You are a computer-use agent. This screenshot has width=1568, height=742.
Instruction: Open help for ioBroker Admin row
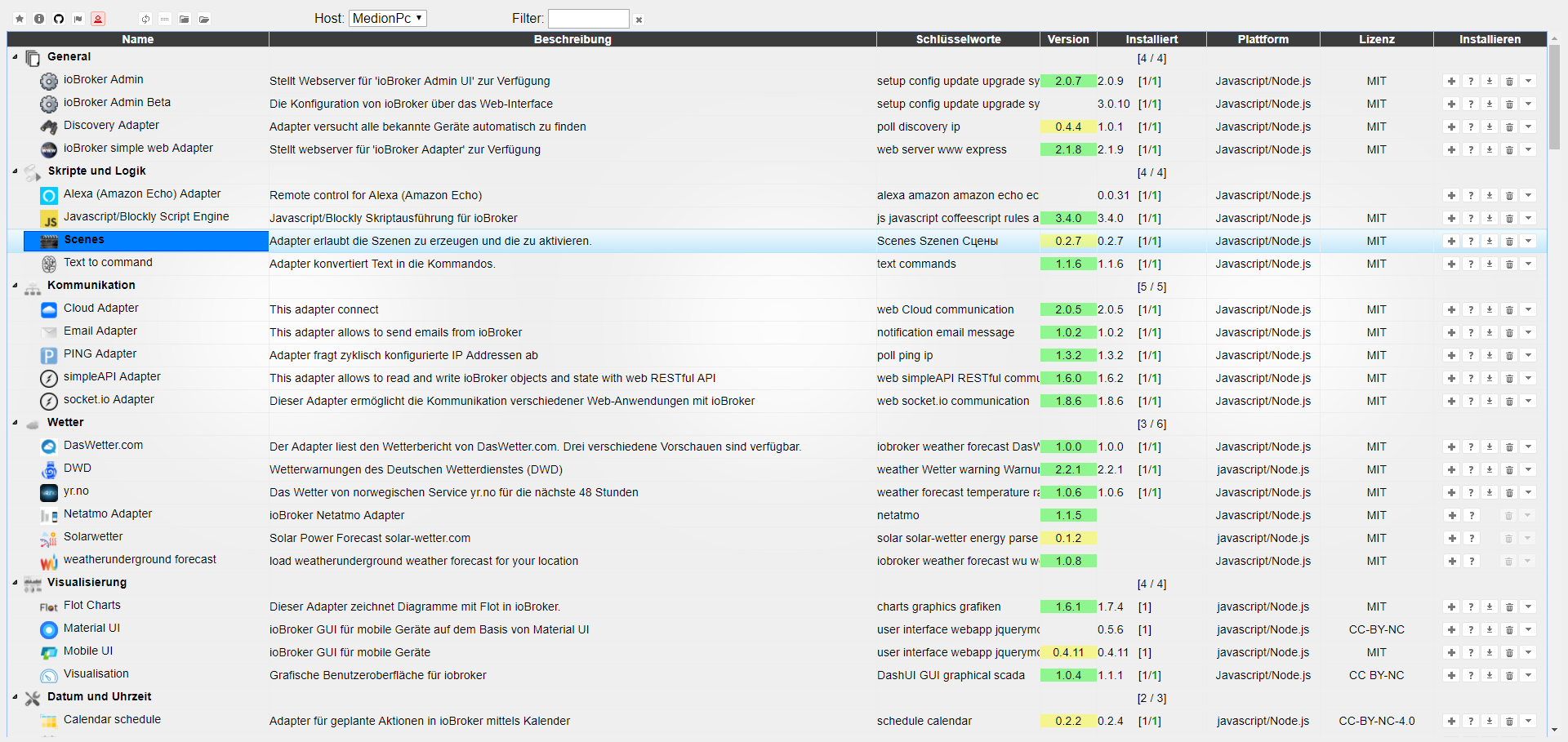click(1471, 82)
